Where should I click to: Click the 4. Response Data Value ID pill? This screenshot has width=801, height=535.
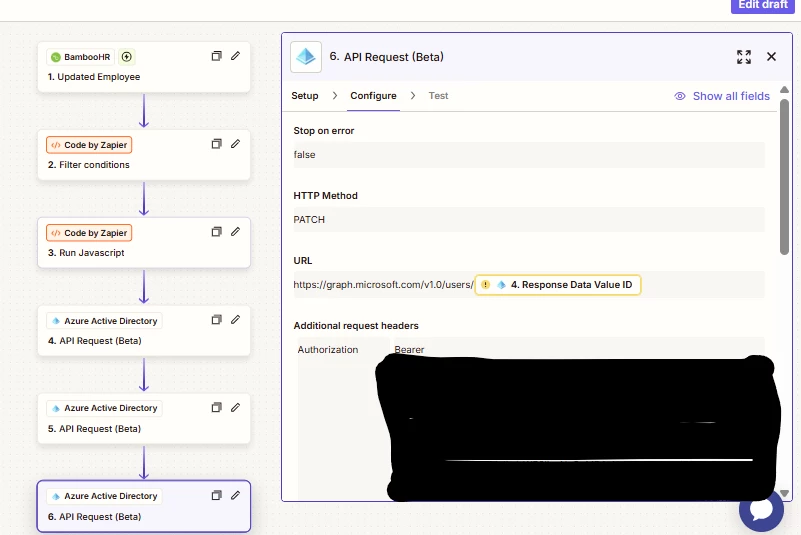pos(558,285)
